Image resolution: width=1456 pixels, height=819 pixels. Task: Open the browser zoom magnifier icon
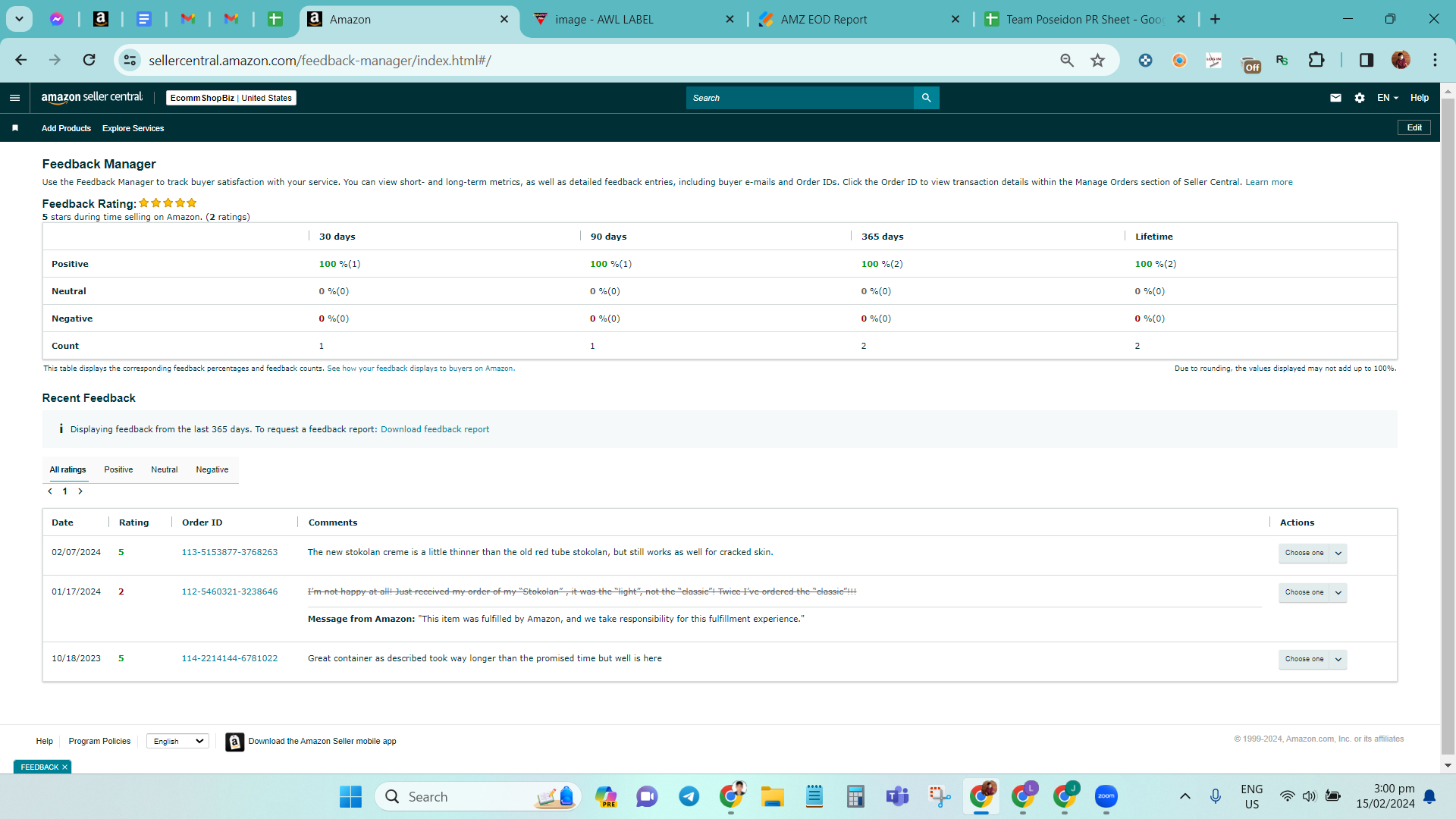click(1067, 60)
